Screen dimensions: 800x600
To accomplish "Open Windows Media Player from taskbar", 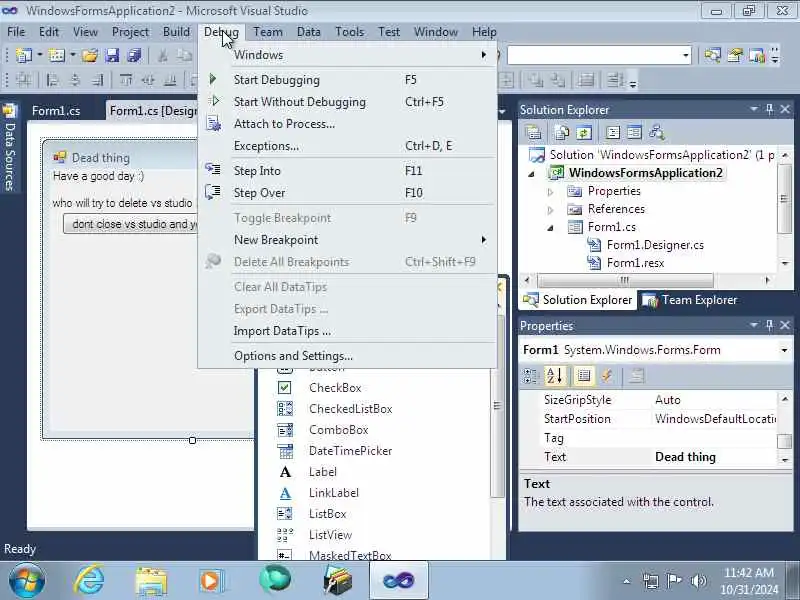I will point(211,580).
